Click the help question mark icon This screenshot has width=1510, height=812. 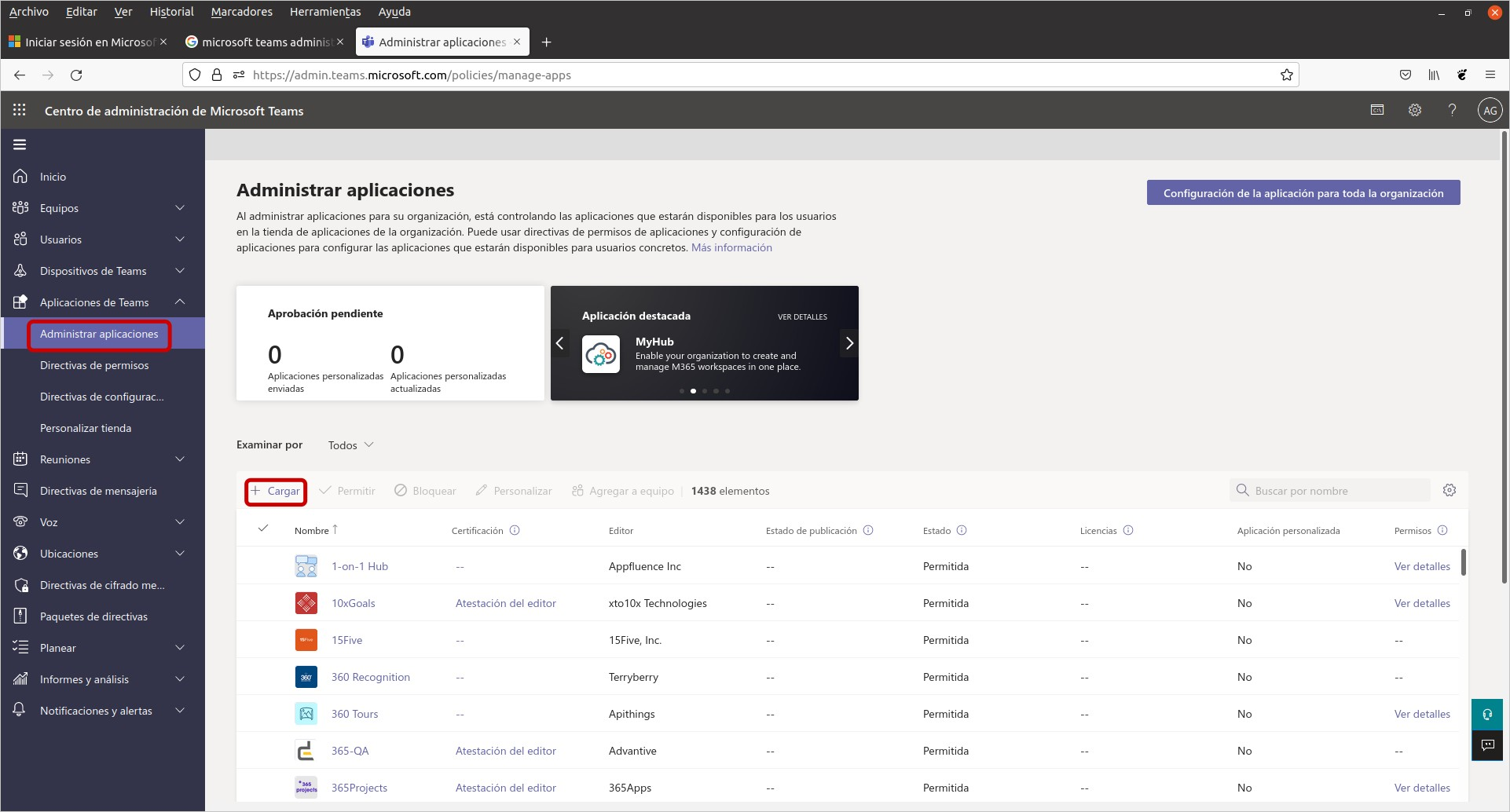coord(1452,110)
